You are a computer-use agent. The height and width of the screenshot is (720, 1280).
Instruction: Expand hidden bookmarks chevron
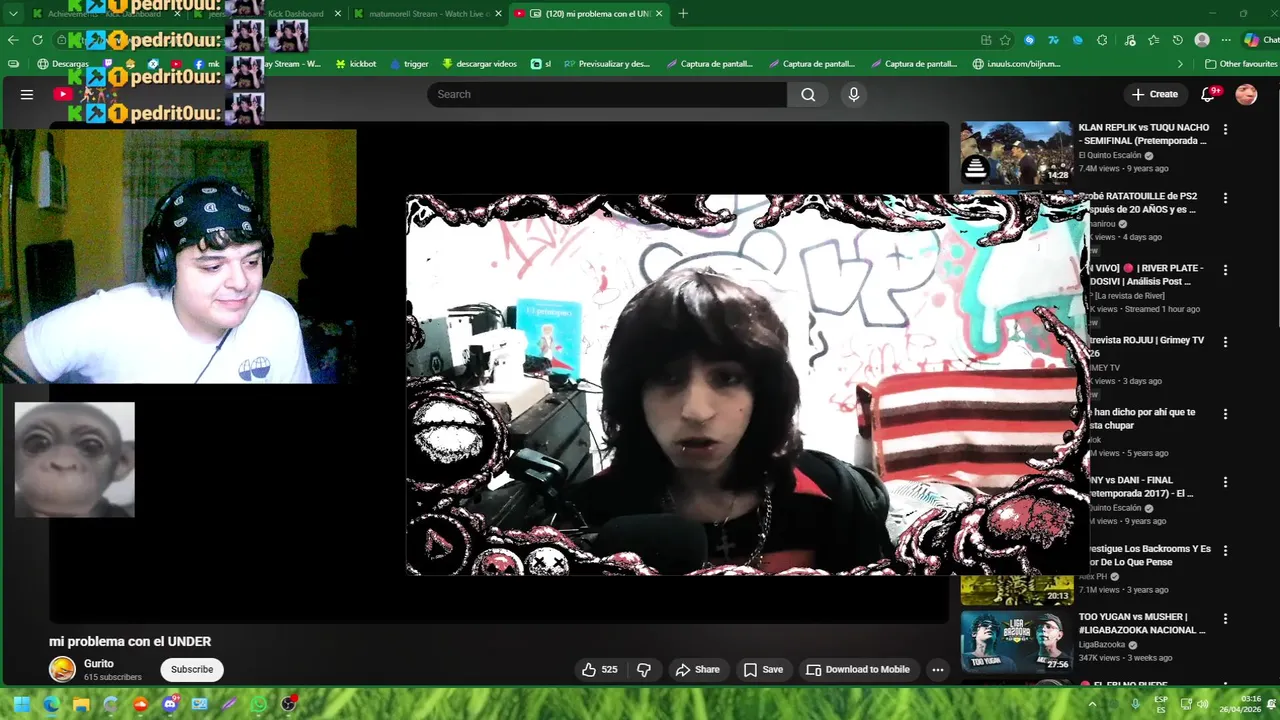pyautogui.click(x=1180, y=64)
